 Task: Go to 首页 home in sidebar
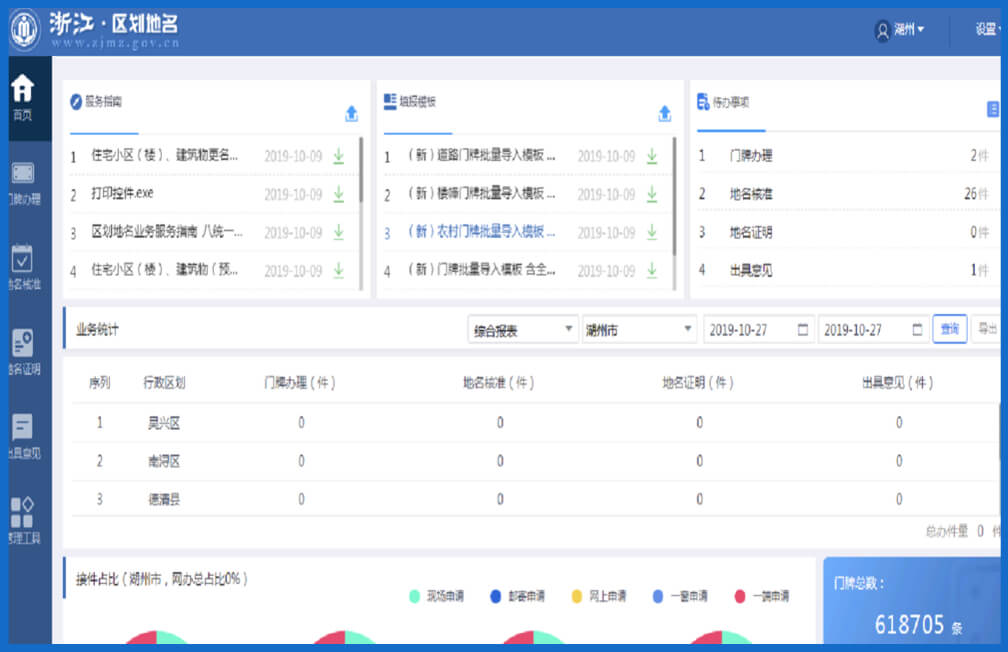click(22, 97)
